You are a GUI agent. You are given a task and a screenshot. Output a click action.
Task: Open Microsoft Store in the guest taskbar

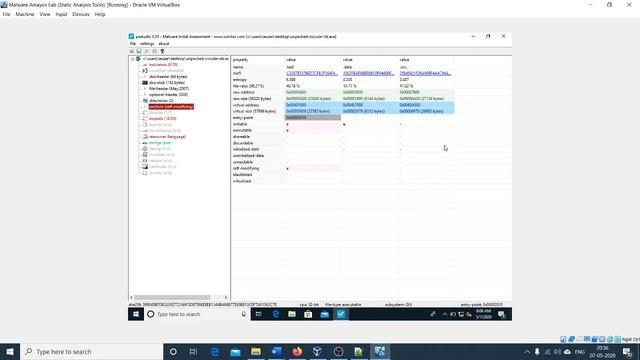308,314
